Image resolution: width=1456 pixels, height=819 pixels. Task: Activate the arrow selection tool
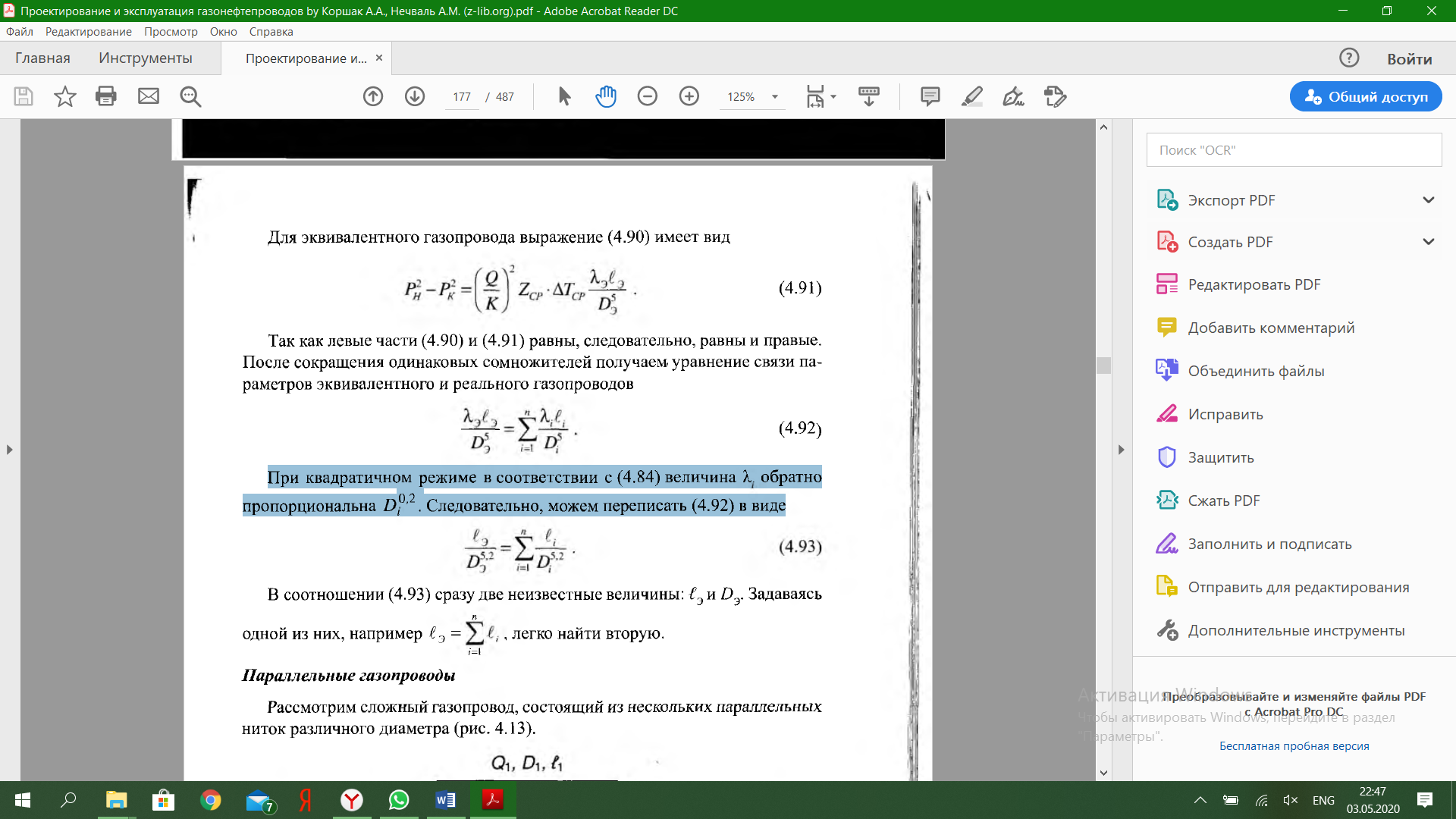pos(564,96)
